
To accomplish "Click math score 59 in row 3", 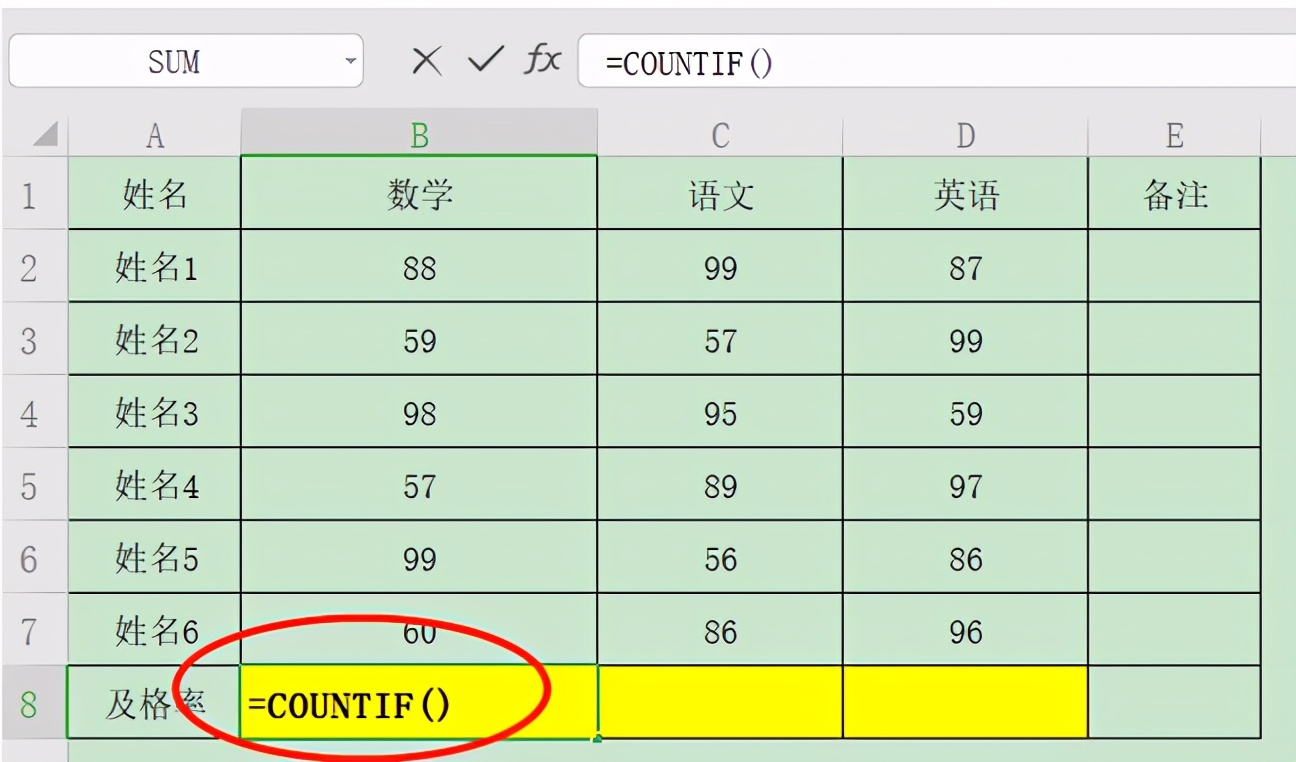I will click(x=419, y=339).
